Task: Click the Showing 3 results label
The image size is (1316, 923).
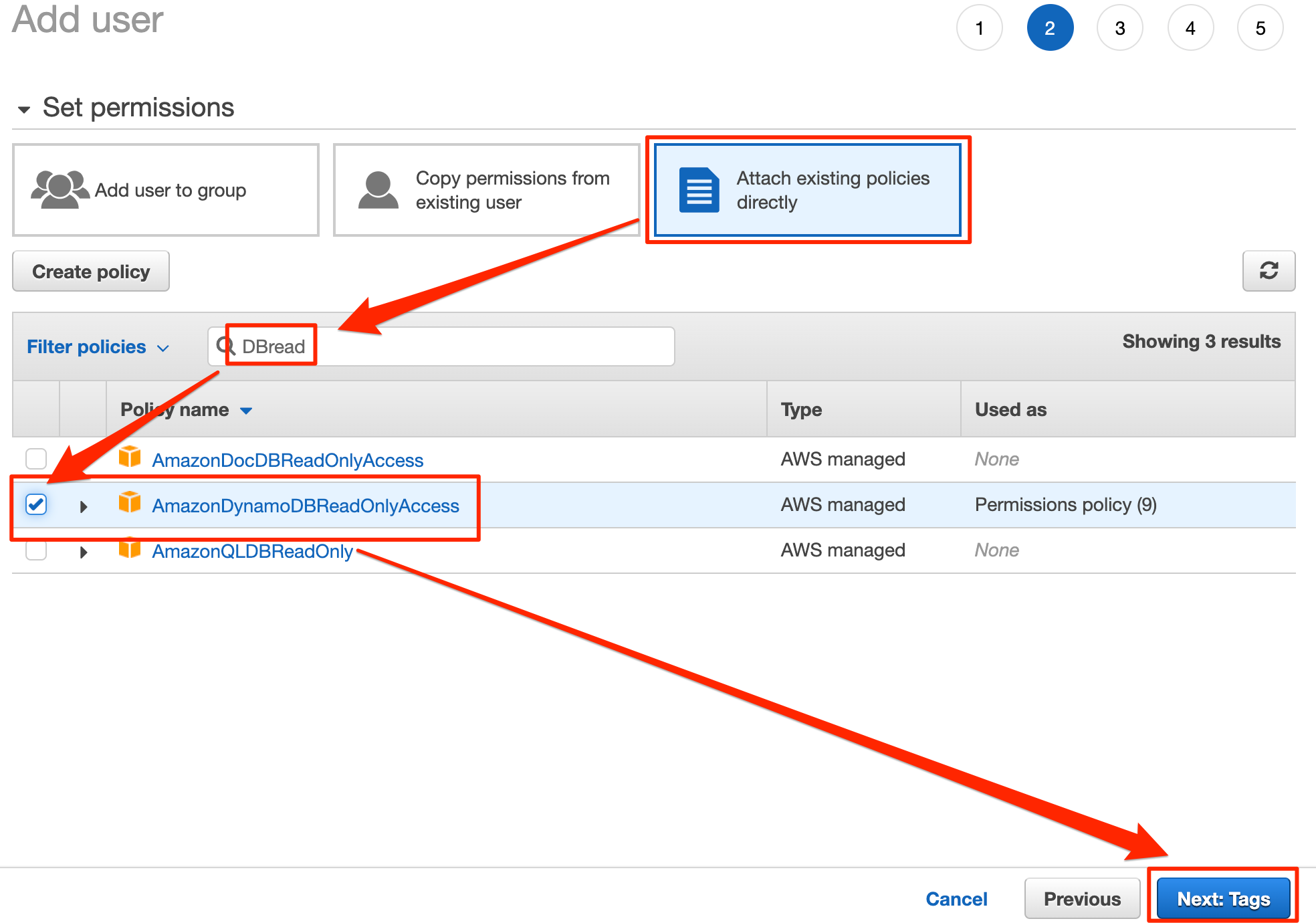Action: point(1202,341)
